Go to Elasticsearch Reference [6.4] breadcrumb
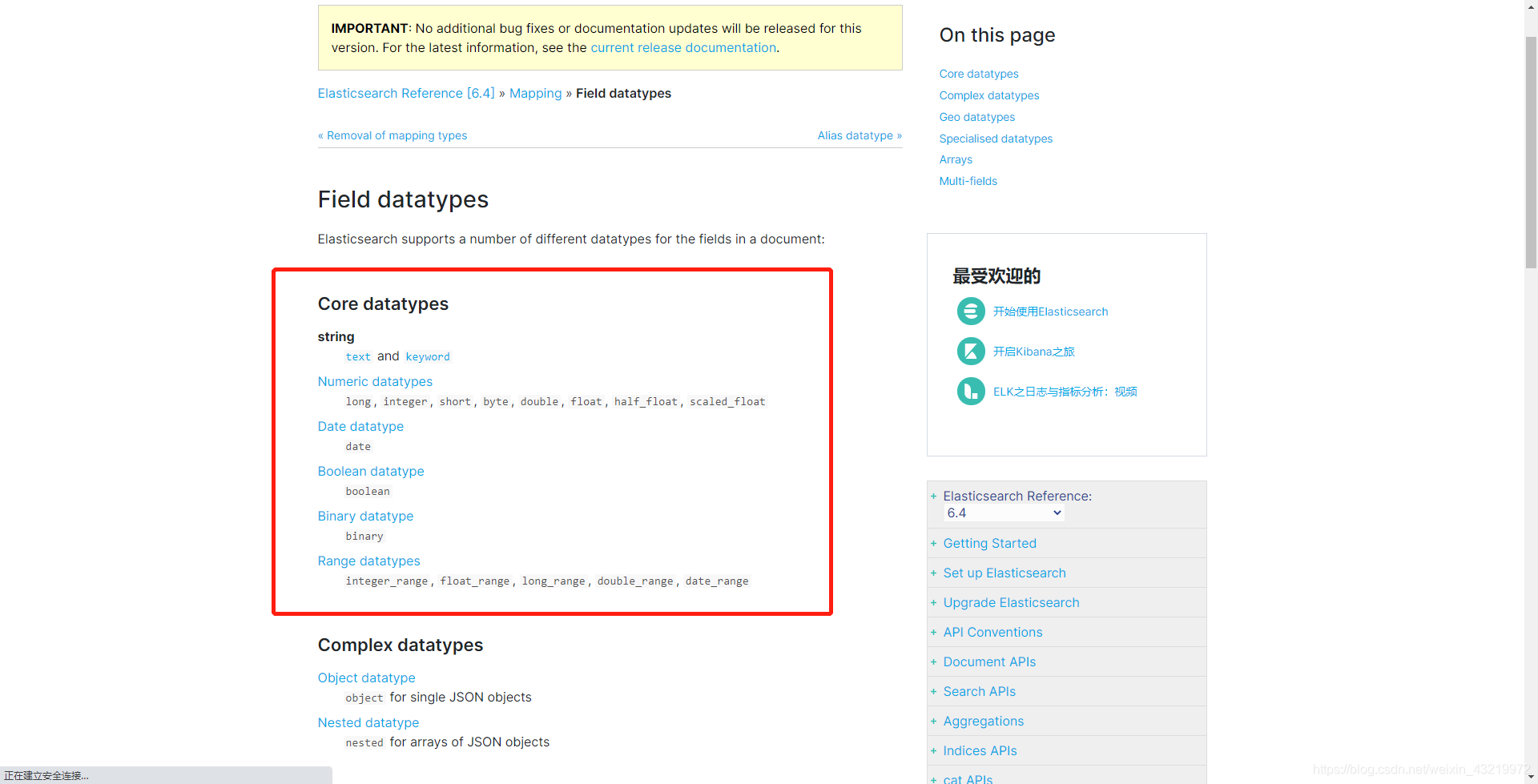 click(406, 93)
